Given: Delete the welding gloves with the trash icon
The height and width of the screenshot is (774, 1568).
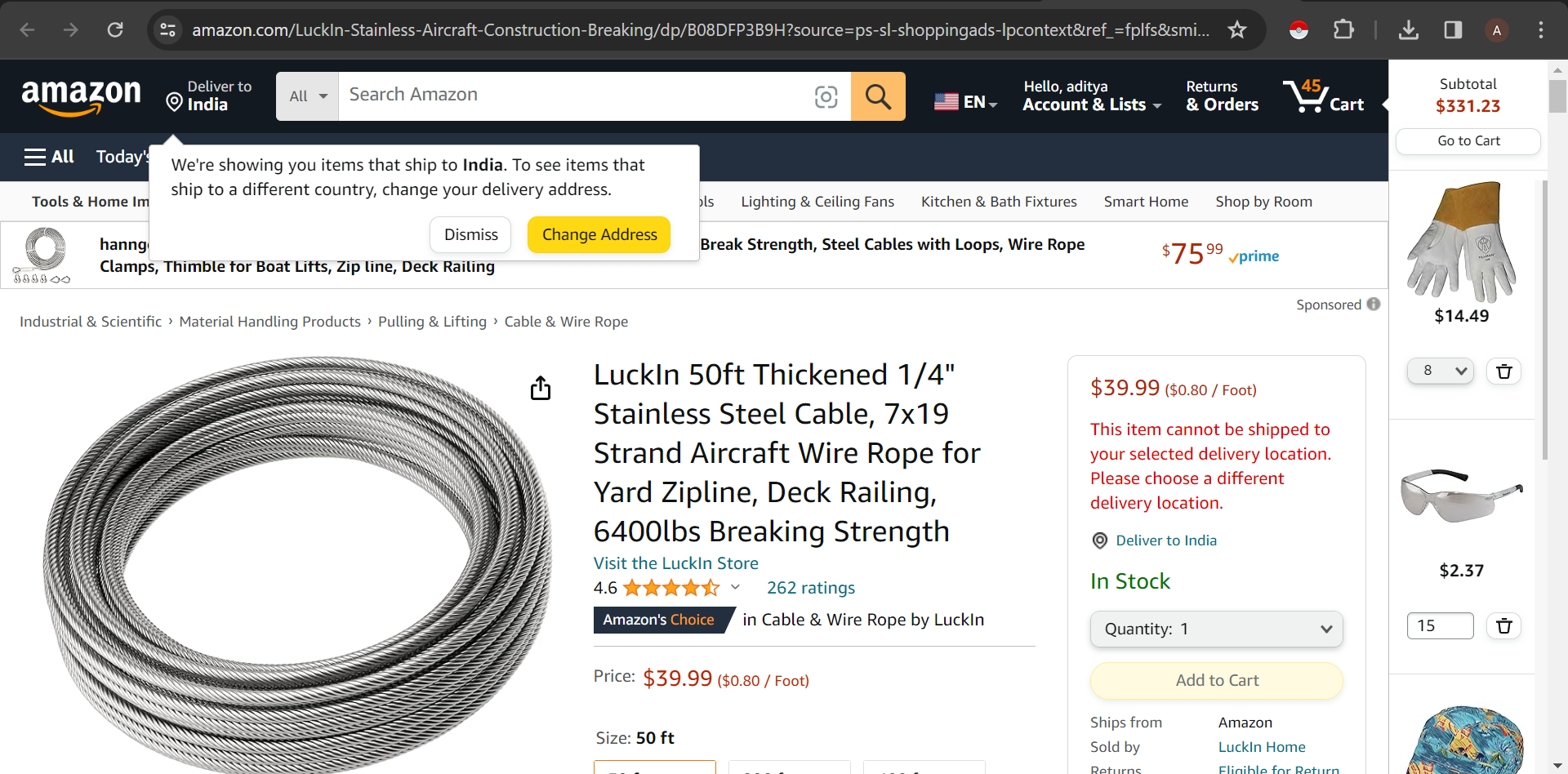Looking at the screenshot, I should (x=1503, y=371).
